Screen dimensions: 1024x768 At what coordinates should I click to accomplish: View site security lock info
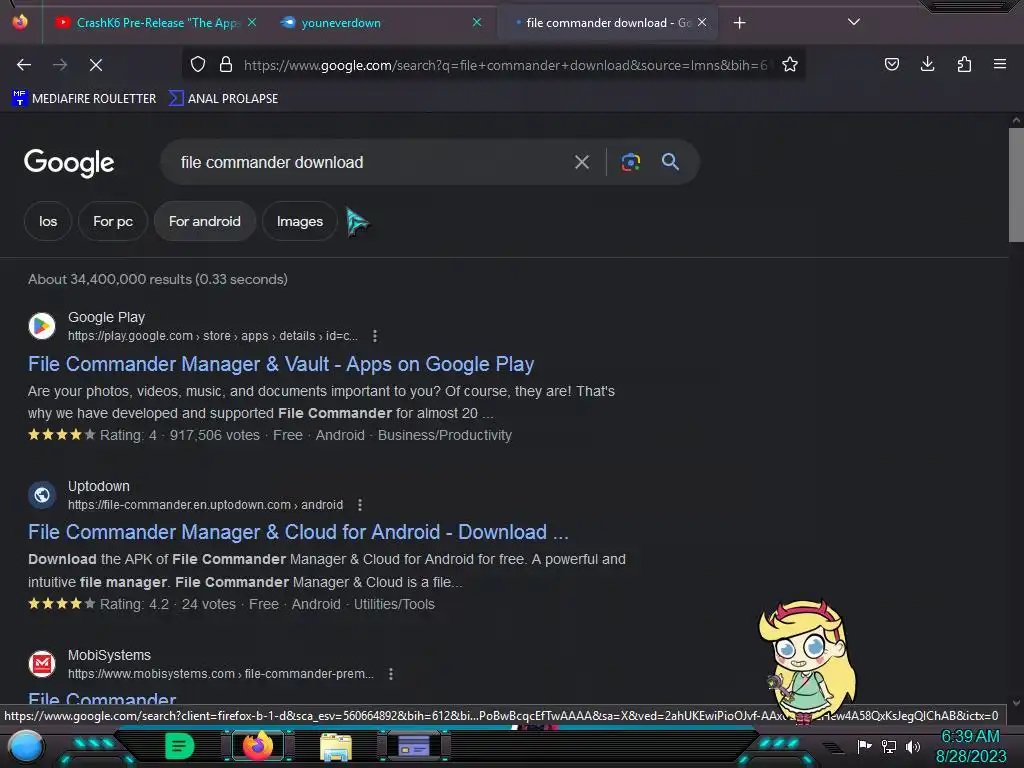point(226,65)
